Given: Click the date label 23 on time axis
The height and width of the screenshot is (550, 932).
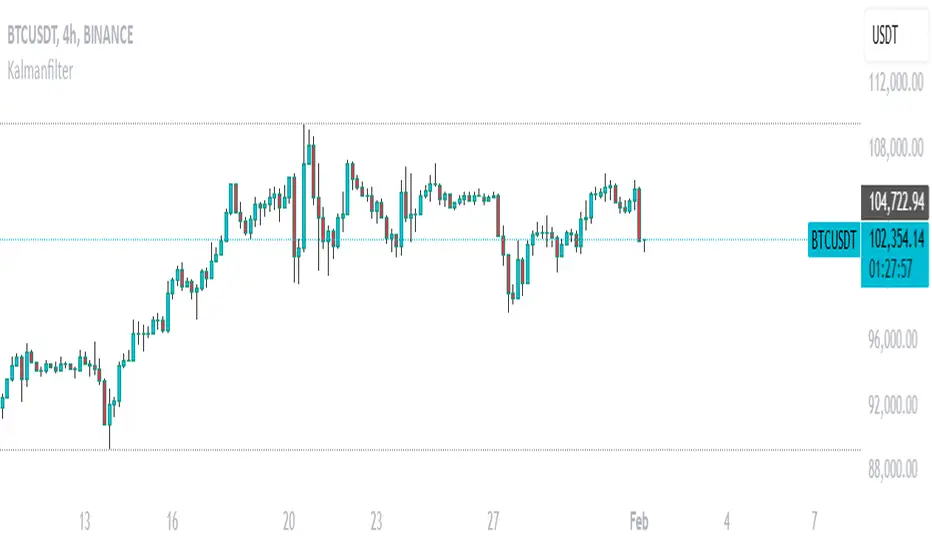Looking at the screenshot, I should coord(376,521).
